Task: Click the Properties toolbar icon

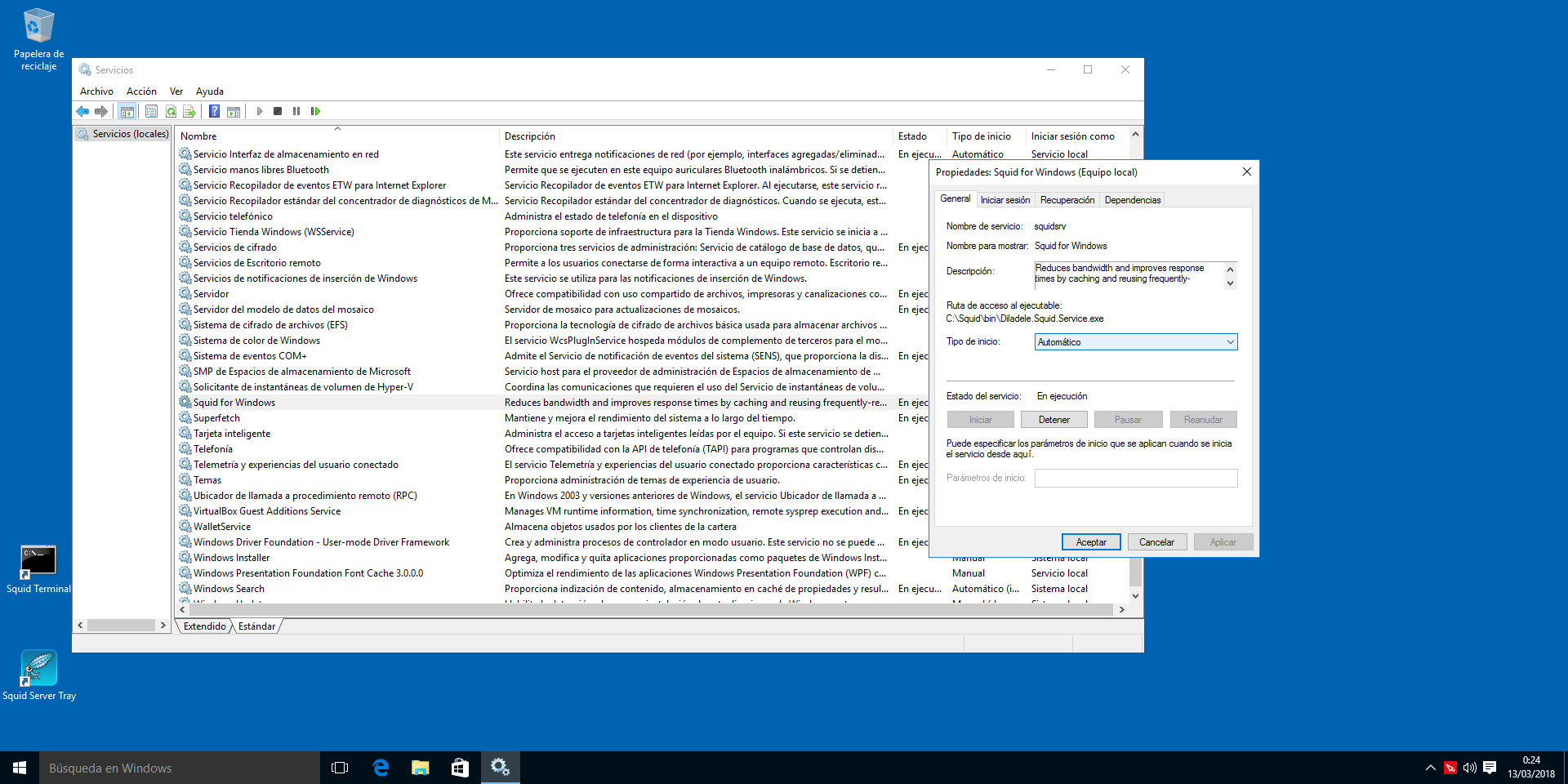Action: click(x=151, y=111)
